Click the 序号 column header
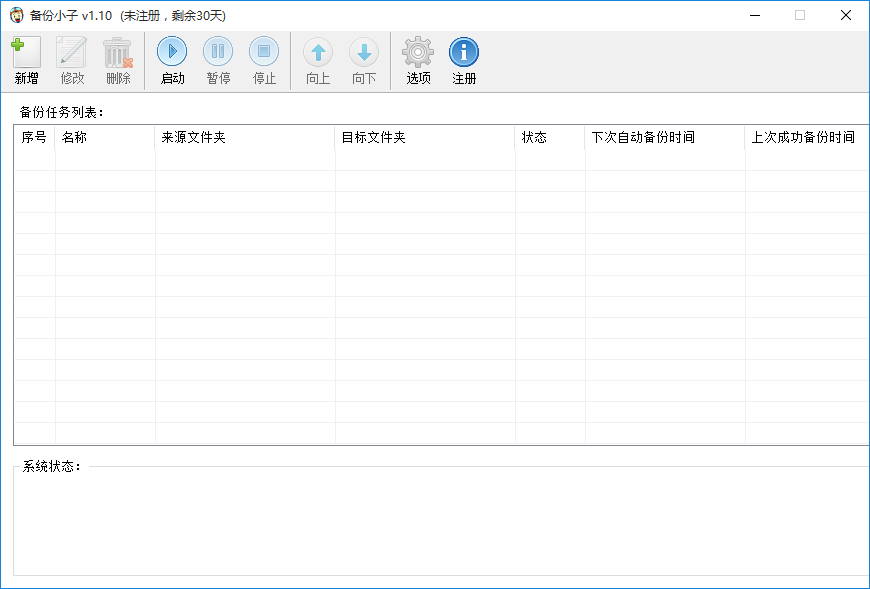 tap(34, 138)
